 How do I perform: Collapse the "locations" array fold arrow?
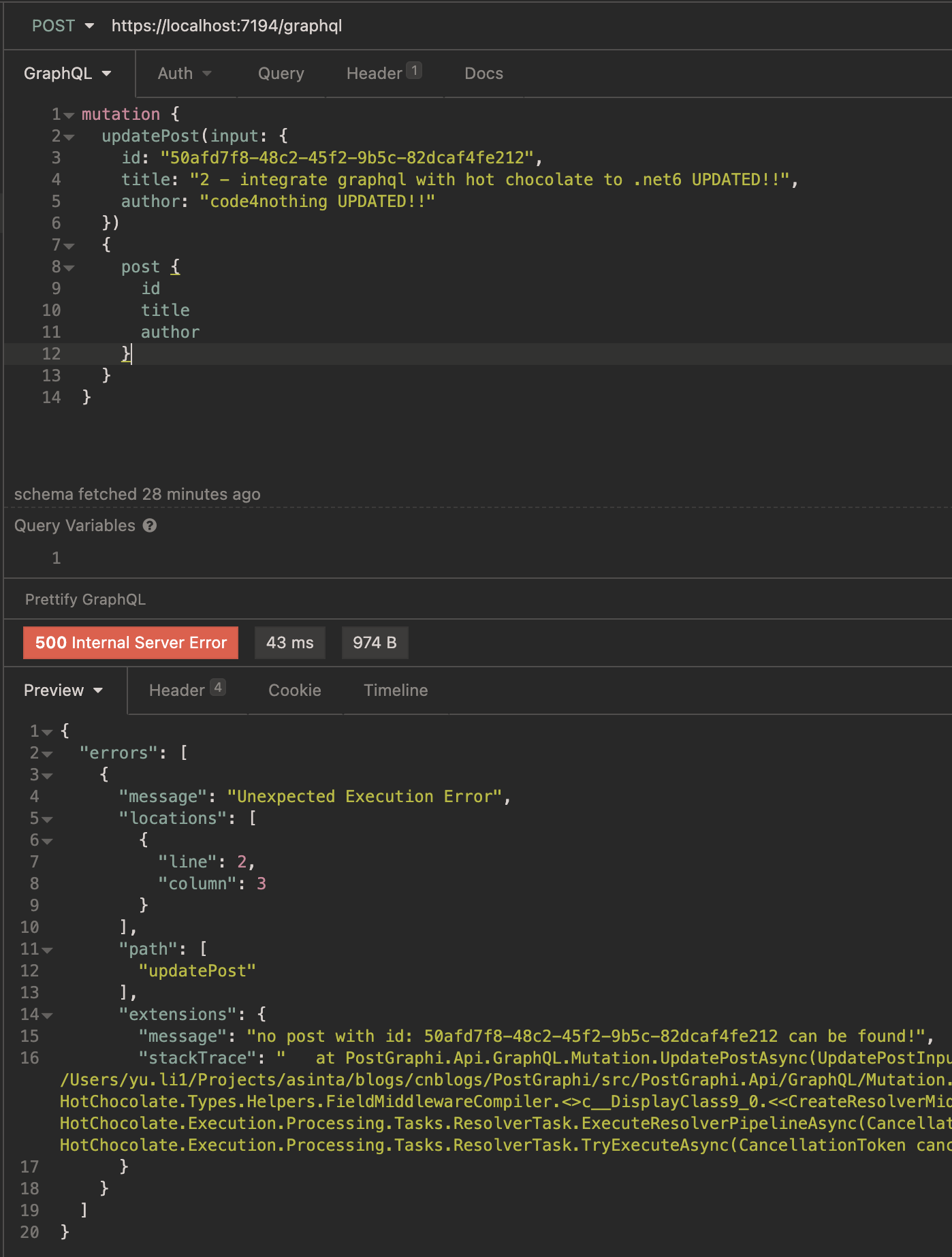tap(47, 820)
